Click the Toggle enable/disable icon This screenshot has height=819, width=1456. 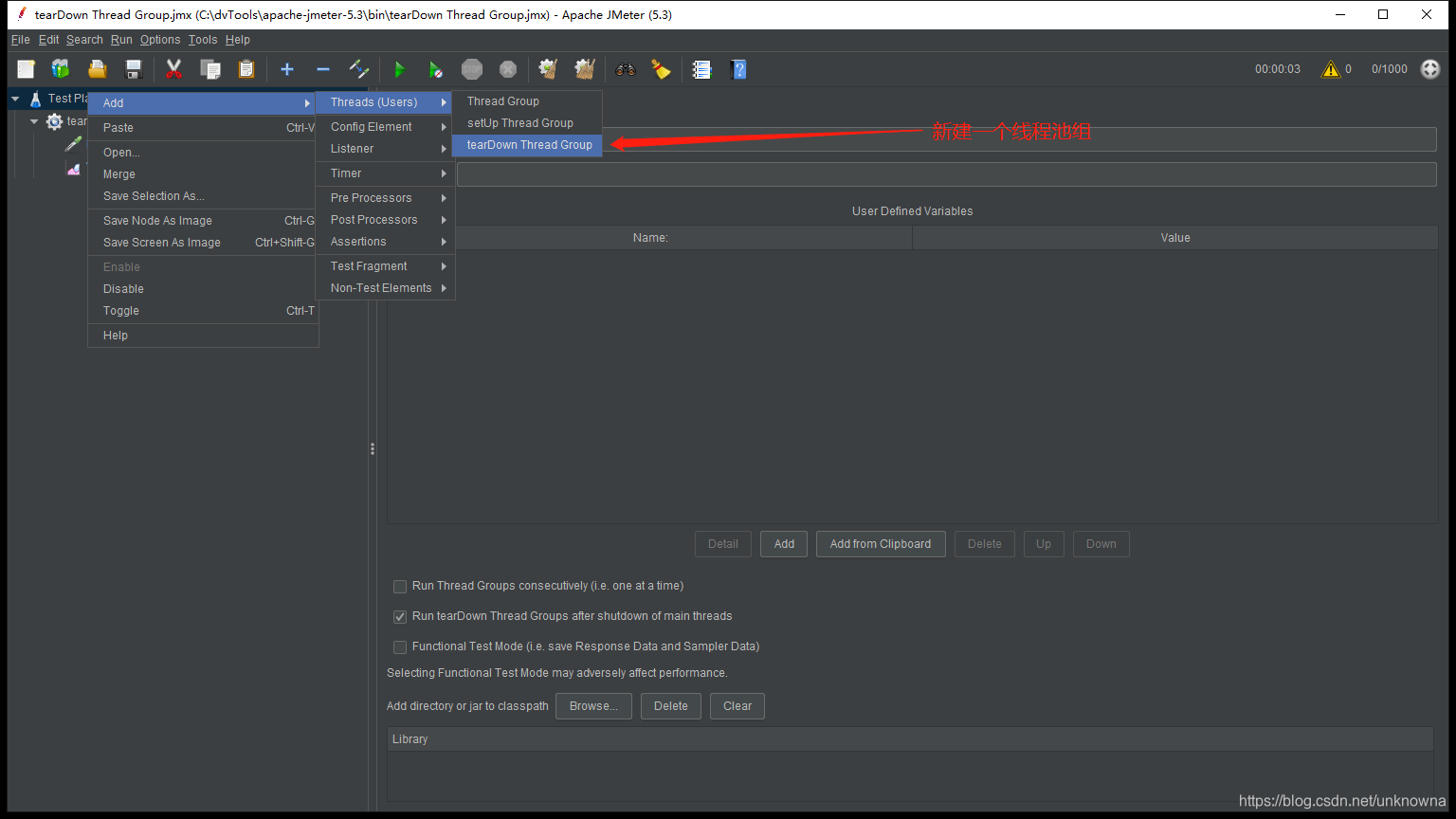[359, 69]
